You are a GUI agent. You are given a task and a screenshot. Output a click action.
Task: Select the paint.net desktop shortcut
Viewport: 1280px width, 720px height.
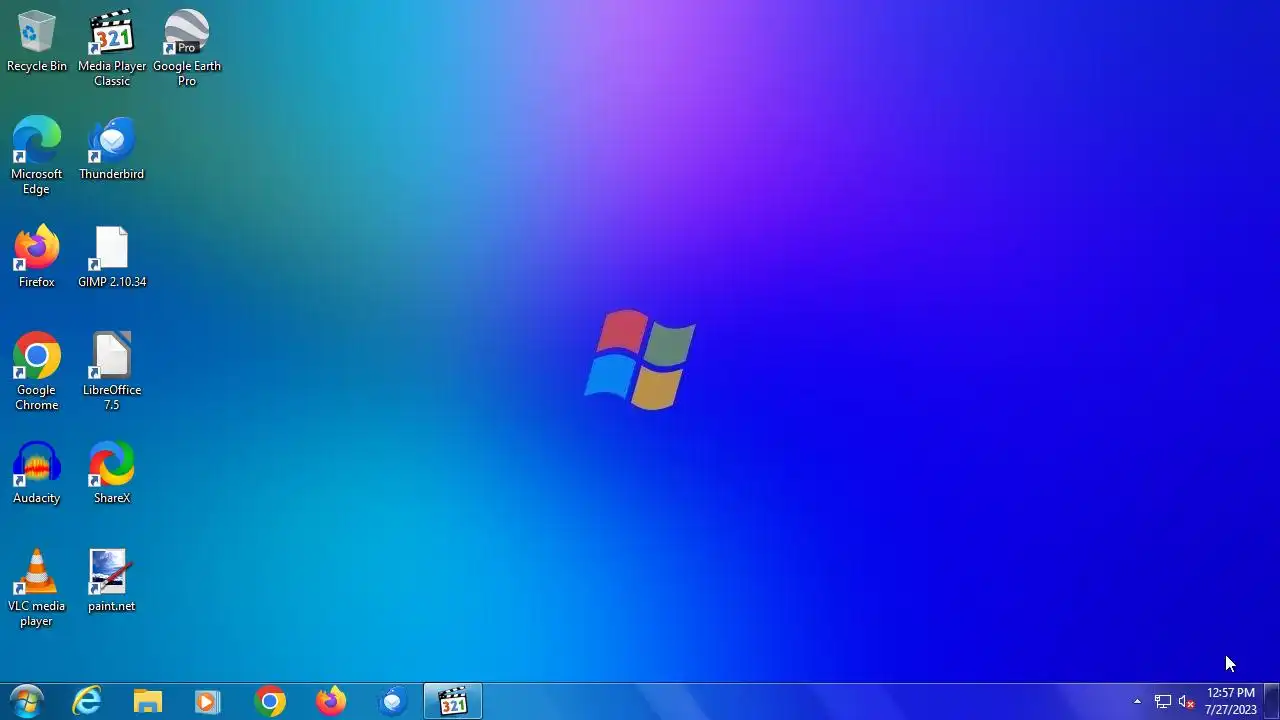pyautogui.click(x=112, y=581)
